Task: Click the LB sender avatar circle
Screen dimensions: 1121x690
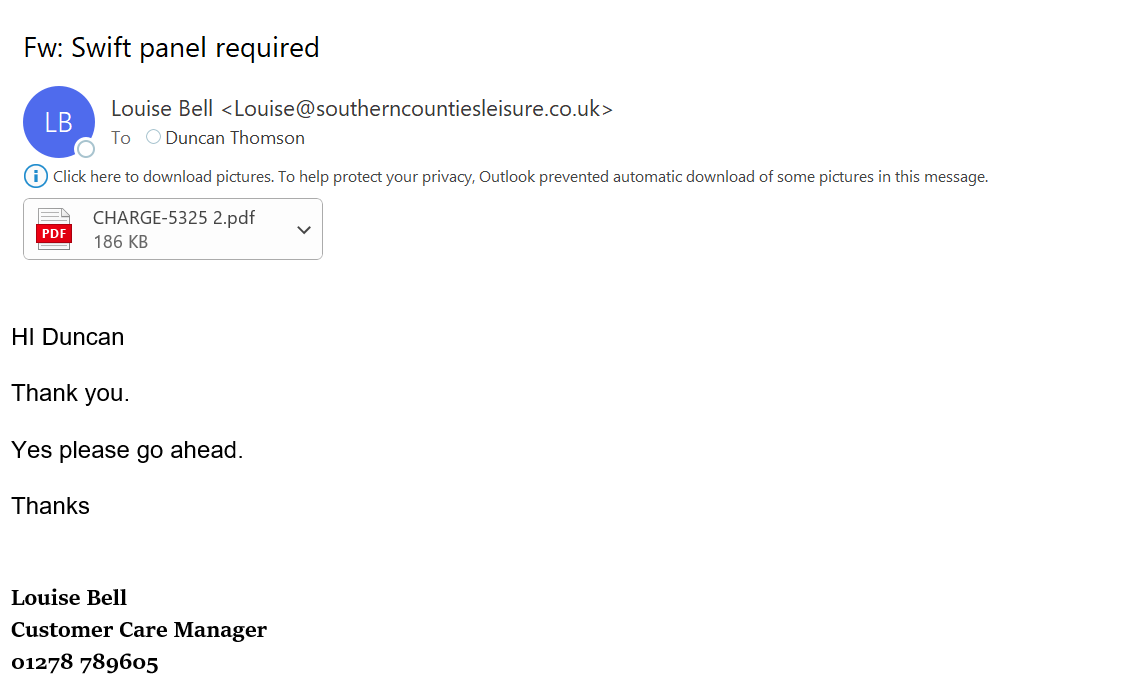Action: click(x=58, y=122)
